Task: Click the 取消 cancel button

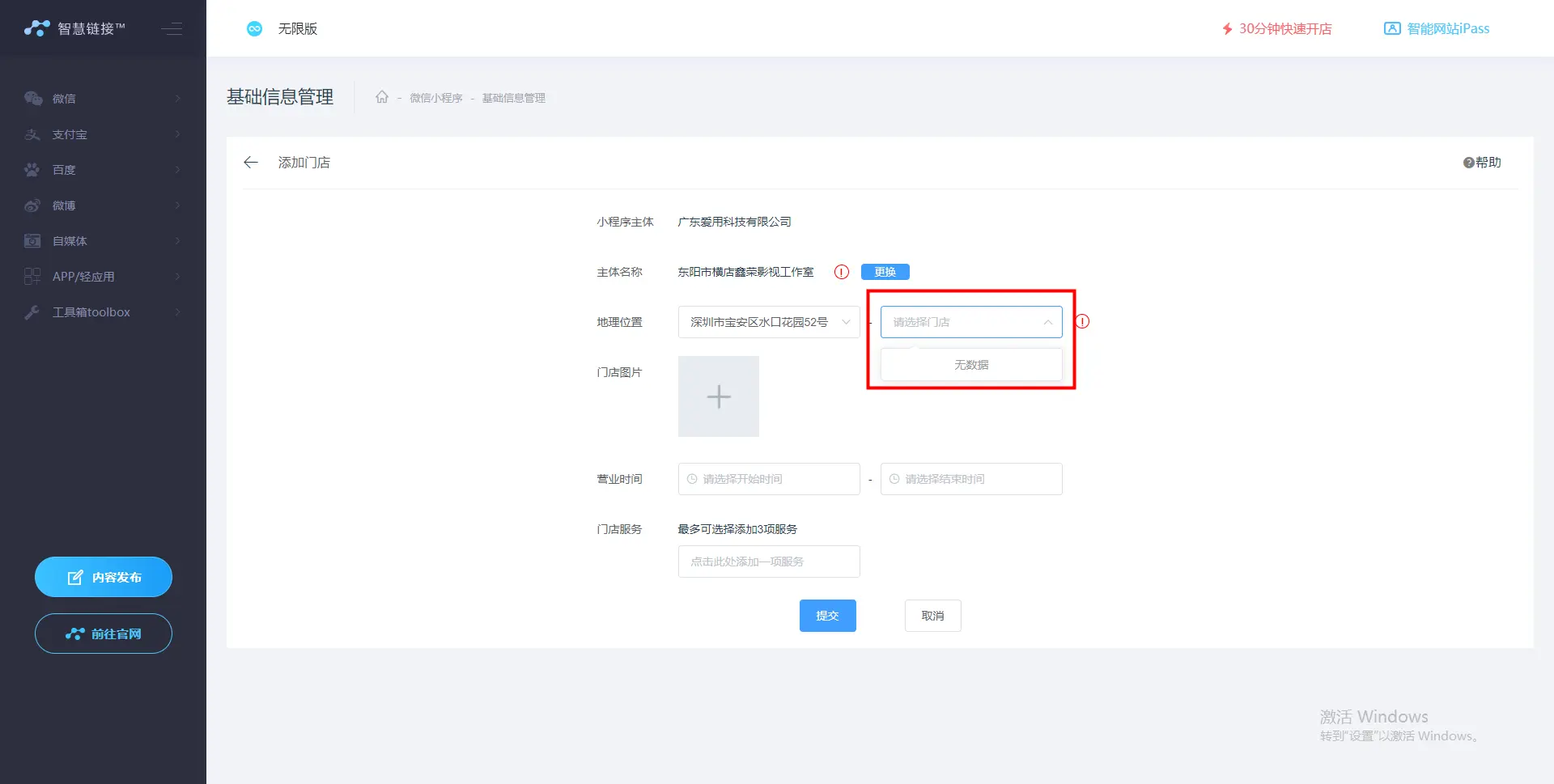Action: pos(932,616)
